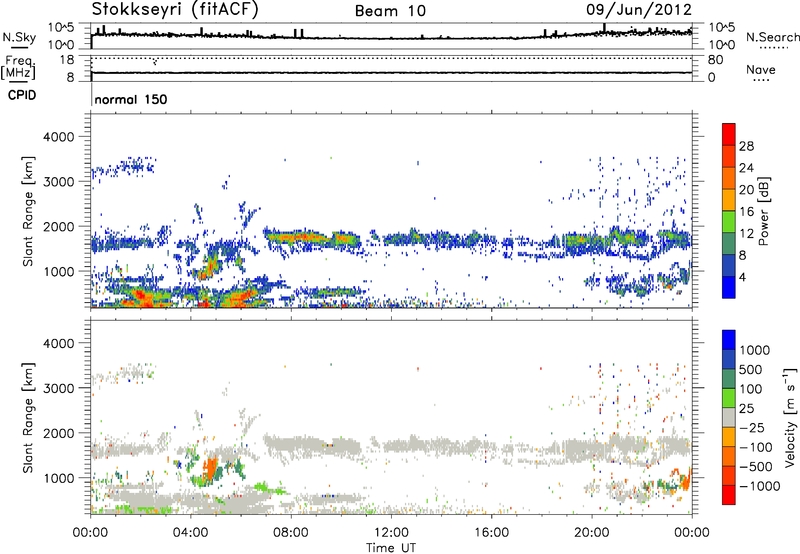This screenshot has height=554, width=800.
Task: Click the "Freq. [MHz]" axis label
Action: [19, 68]
